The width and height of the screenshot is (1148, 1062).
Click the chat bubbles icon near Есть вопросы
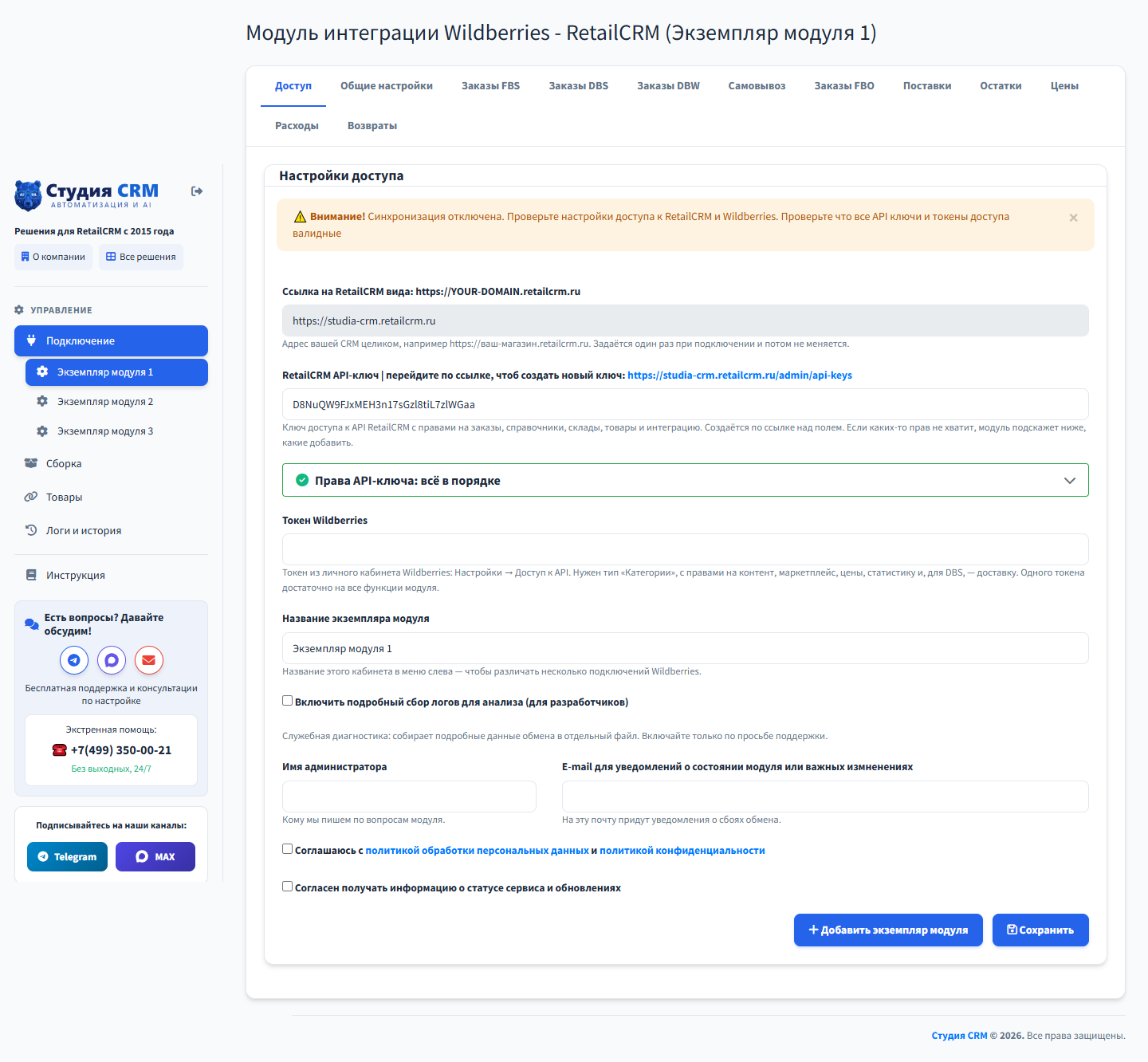[x=32, y=624]
